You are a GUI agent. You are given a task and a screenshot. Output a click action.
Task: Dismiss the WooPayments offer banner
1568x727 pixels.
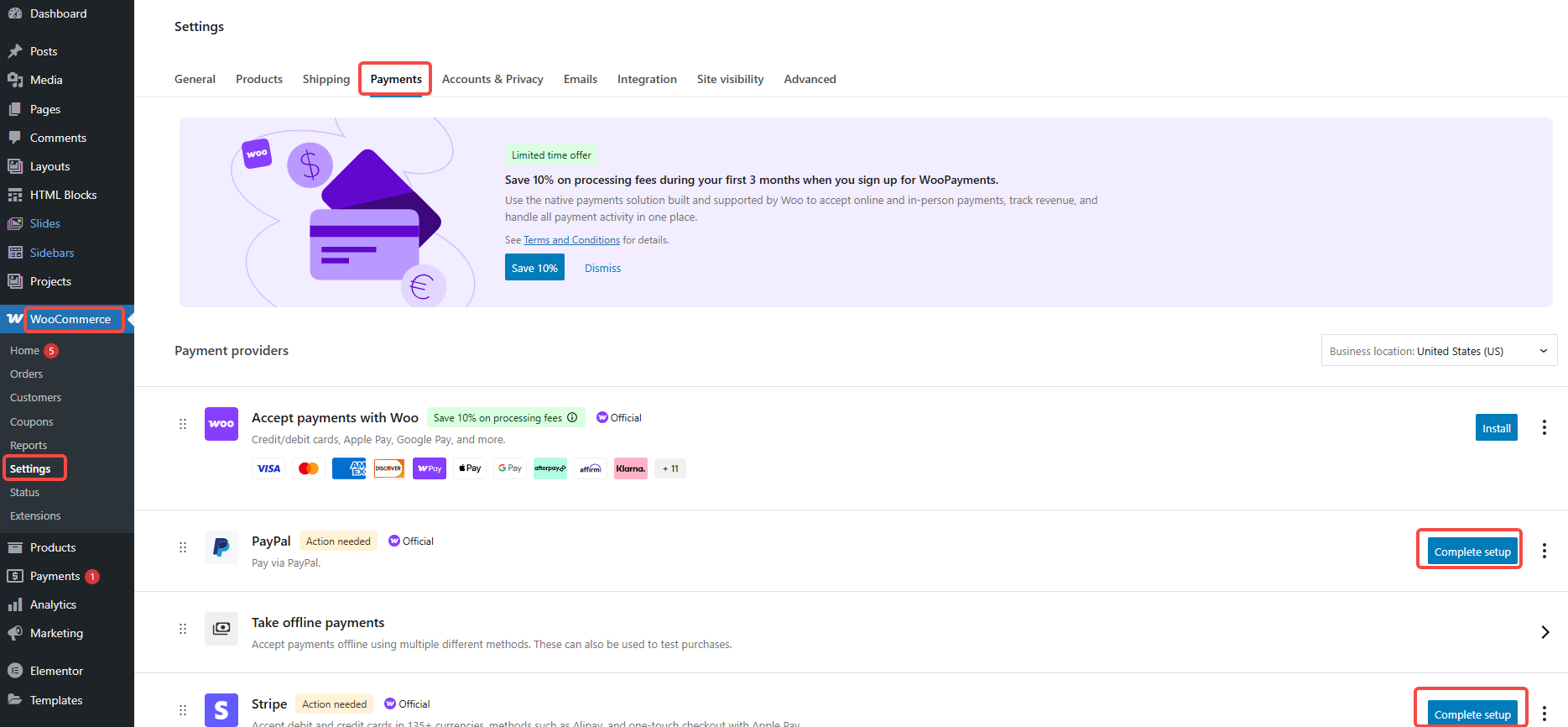pyautogui.click(x=602, y=268)
